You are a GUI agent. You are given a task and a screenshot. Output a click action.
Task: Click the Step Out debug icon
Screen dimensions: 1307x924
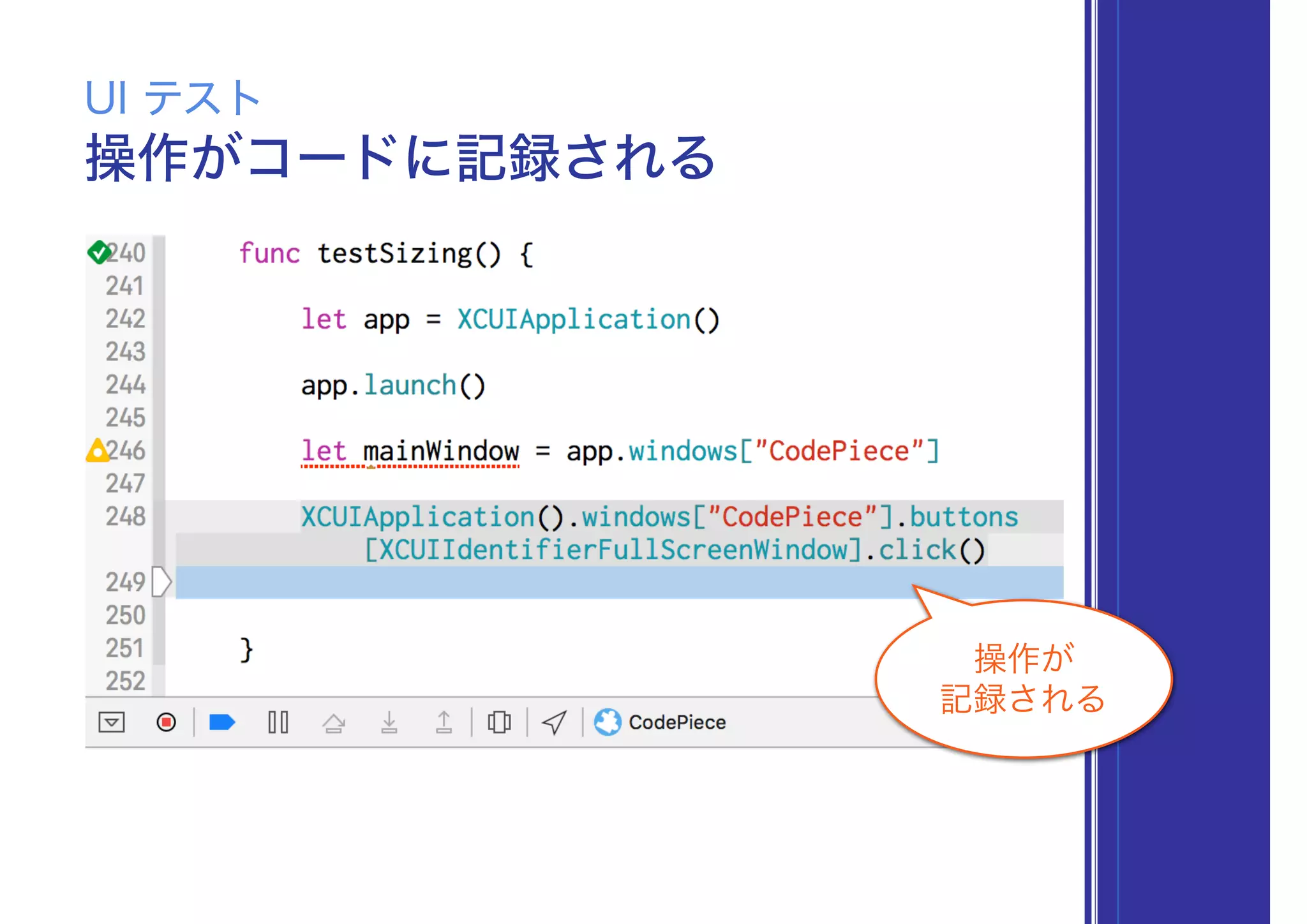tap(444, 722)
